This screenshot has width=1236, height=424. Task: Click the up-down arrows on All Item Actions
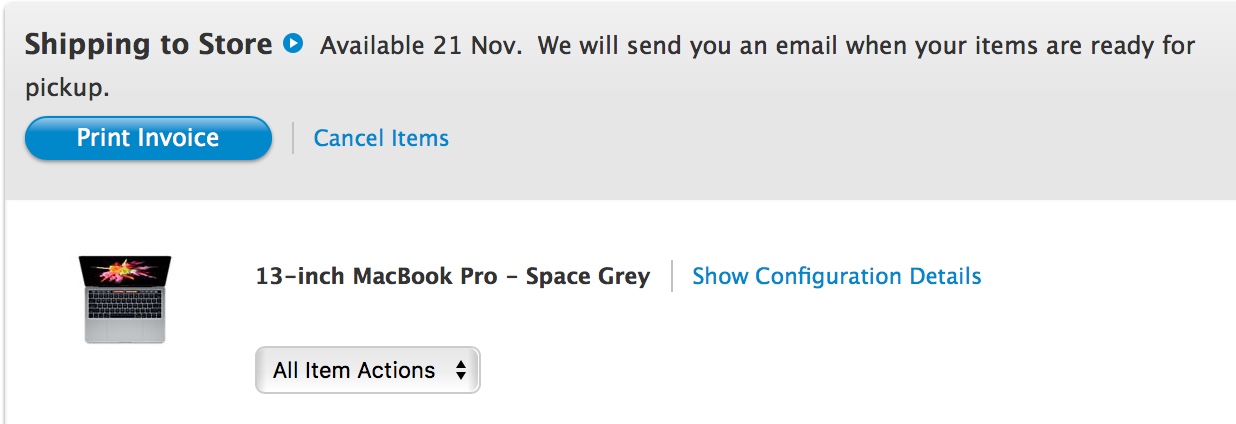460,370
